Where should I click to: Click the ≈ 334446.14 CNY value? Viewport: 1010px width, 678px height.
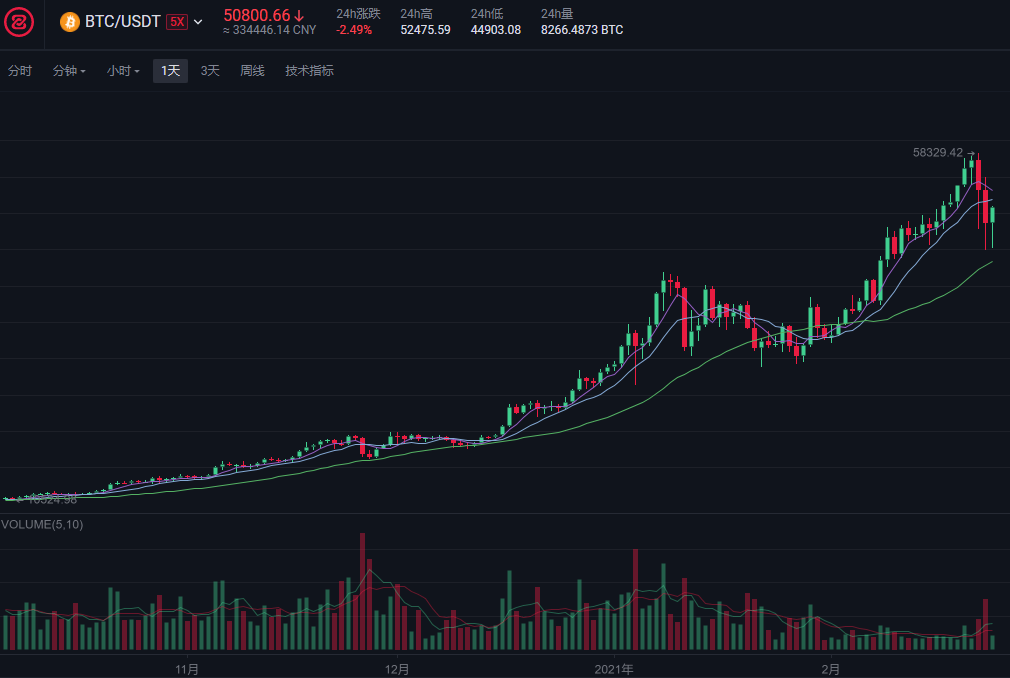269,30
